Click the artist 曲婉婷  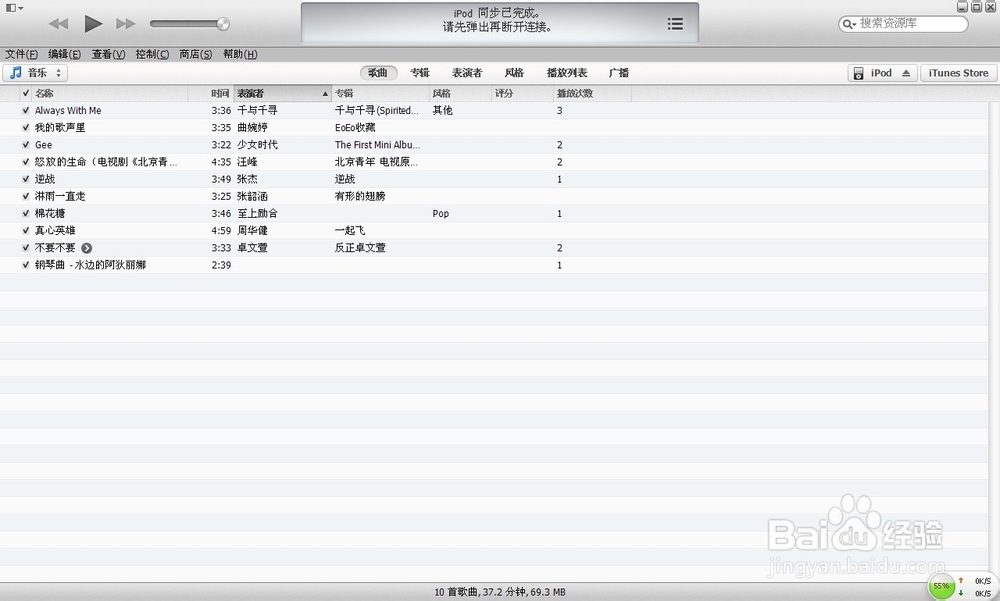coord(253,128)
